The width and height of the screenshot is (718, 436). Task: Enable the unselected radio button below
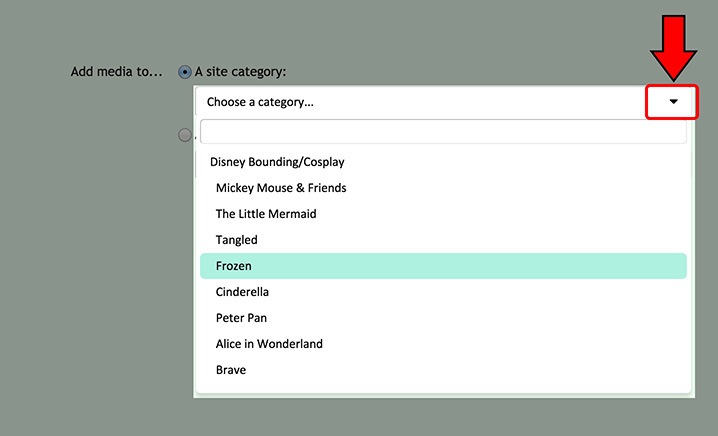click(185, 135)
